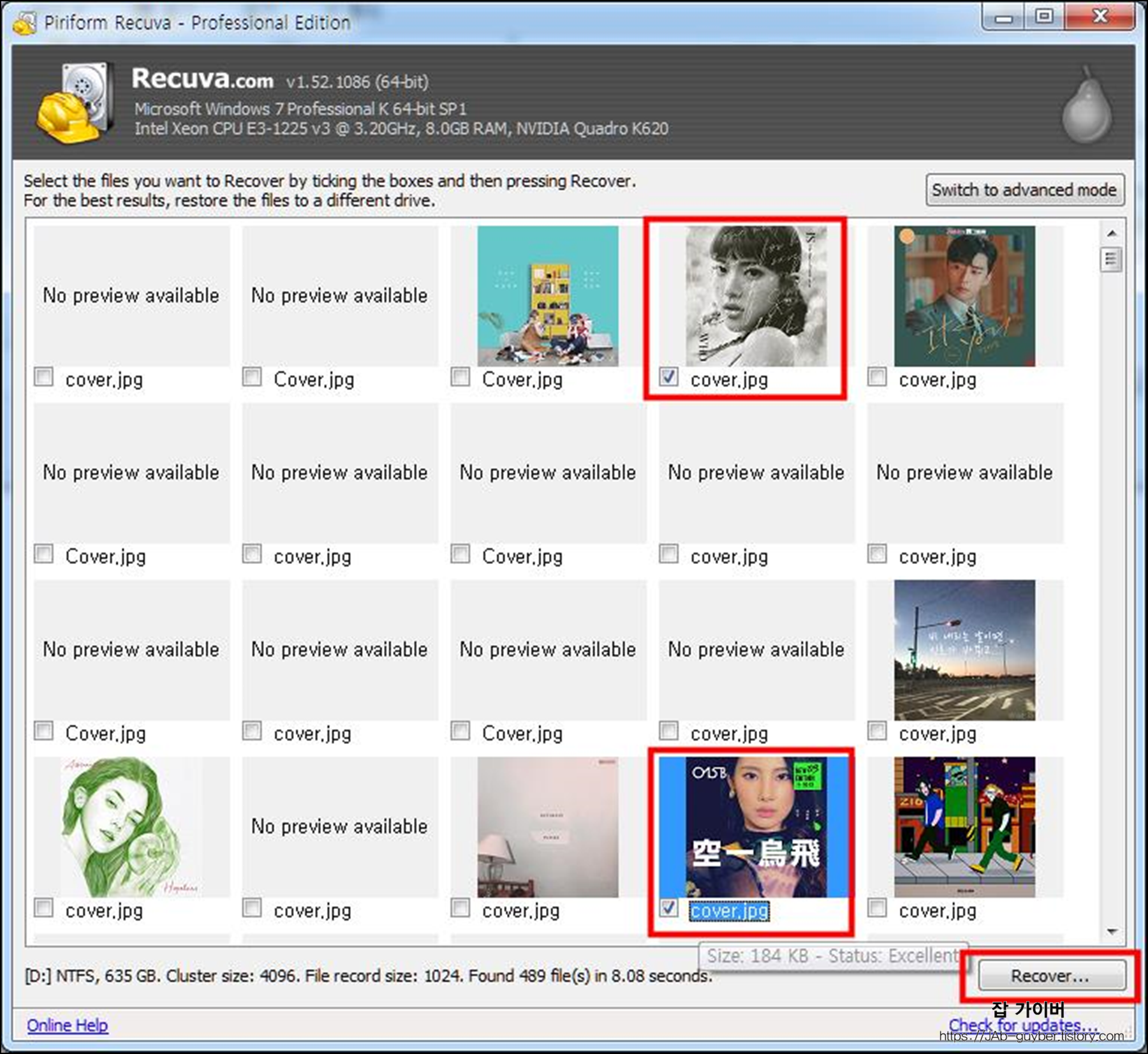
Task: Select the lamp in pale room thumbnail
Action: tap(548, 827)
